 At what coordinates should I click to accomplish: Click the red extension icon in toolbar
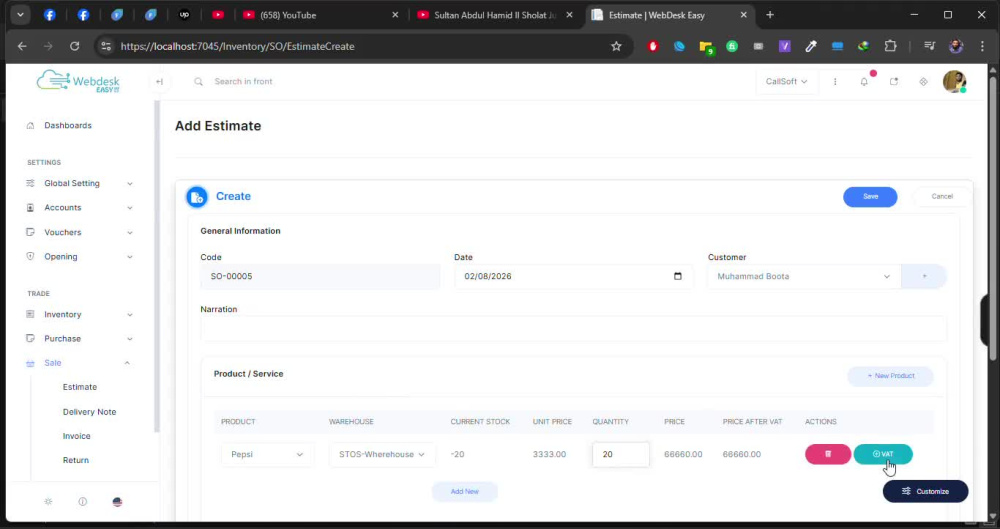pos(652,46)
